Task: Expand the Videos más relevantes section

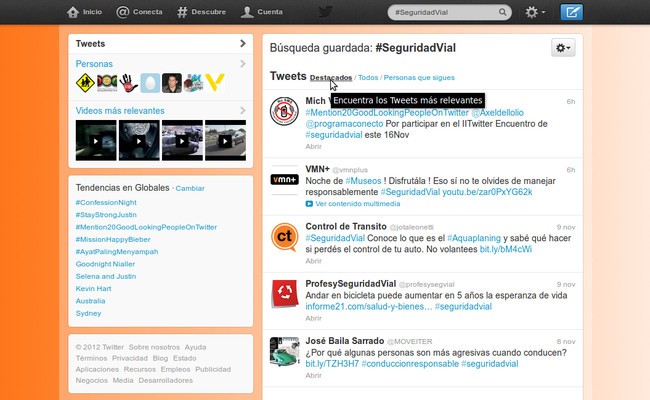Action: 160,111
